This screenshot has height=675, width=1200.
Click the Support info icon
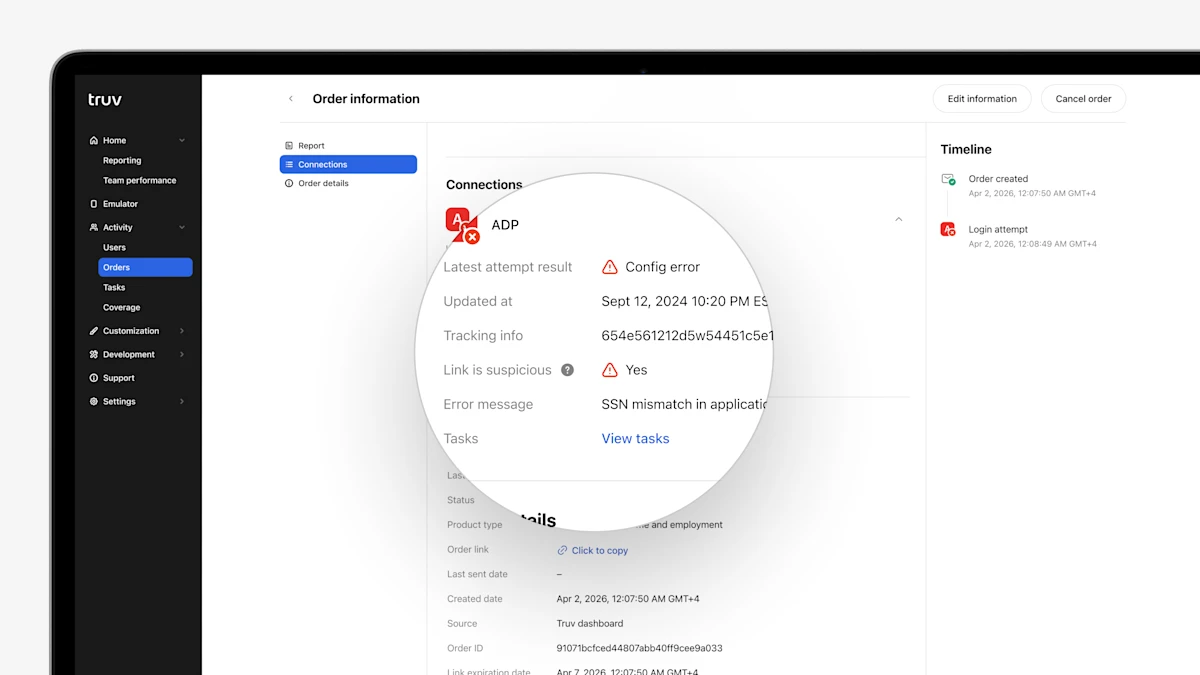(x=94, y=378)
